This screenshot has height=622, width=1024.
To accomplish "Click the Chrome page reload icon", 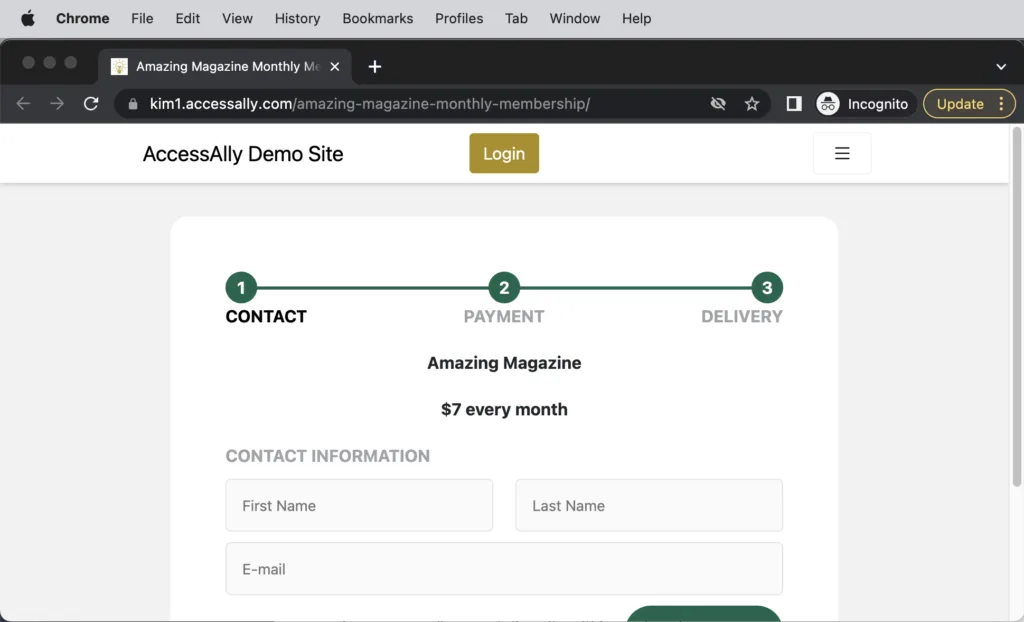I will 92,103.
